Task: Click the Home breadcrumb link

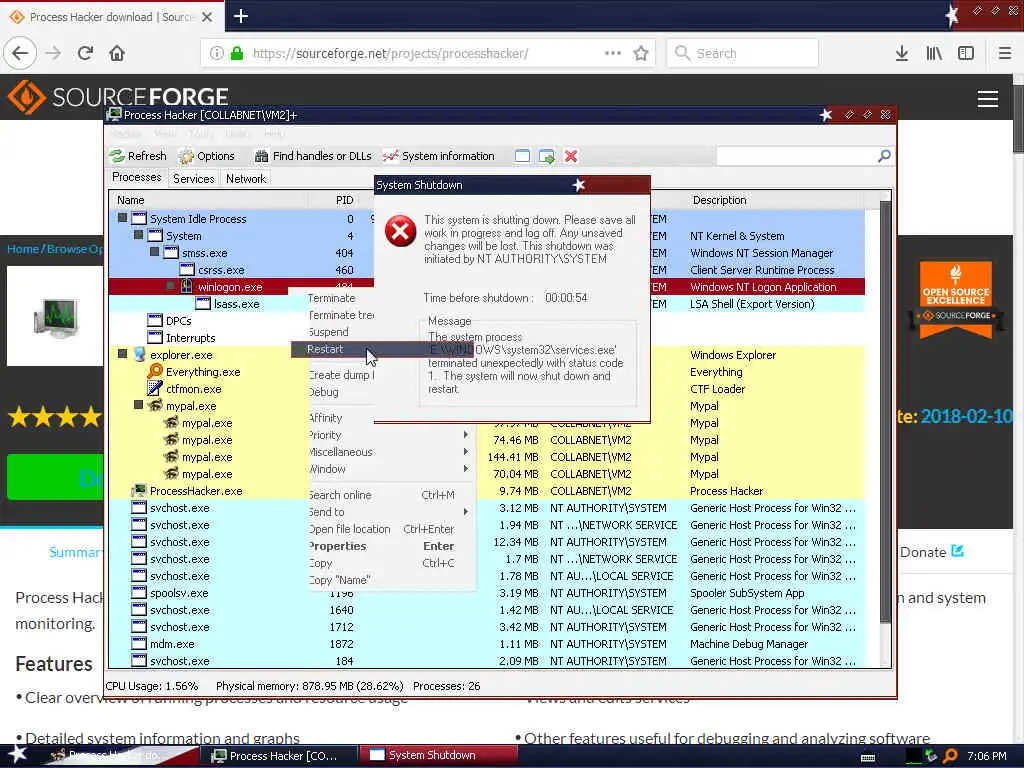Action: coord(23,249)
